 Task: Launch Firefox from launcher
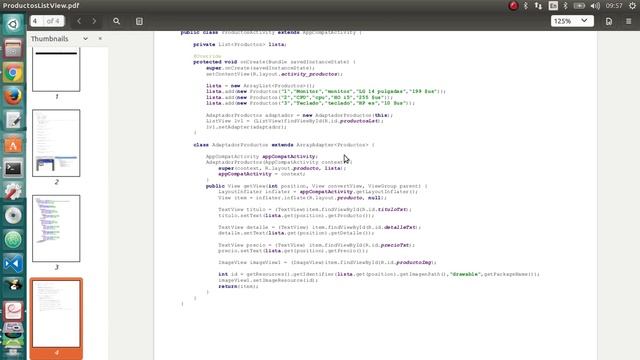tap(13, 97)
